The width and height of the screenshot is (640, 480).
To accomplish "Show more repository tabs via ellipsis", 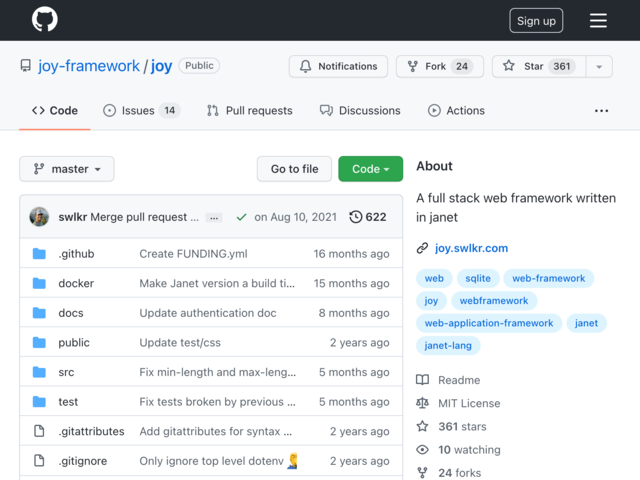I will (601, 111).
